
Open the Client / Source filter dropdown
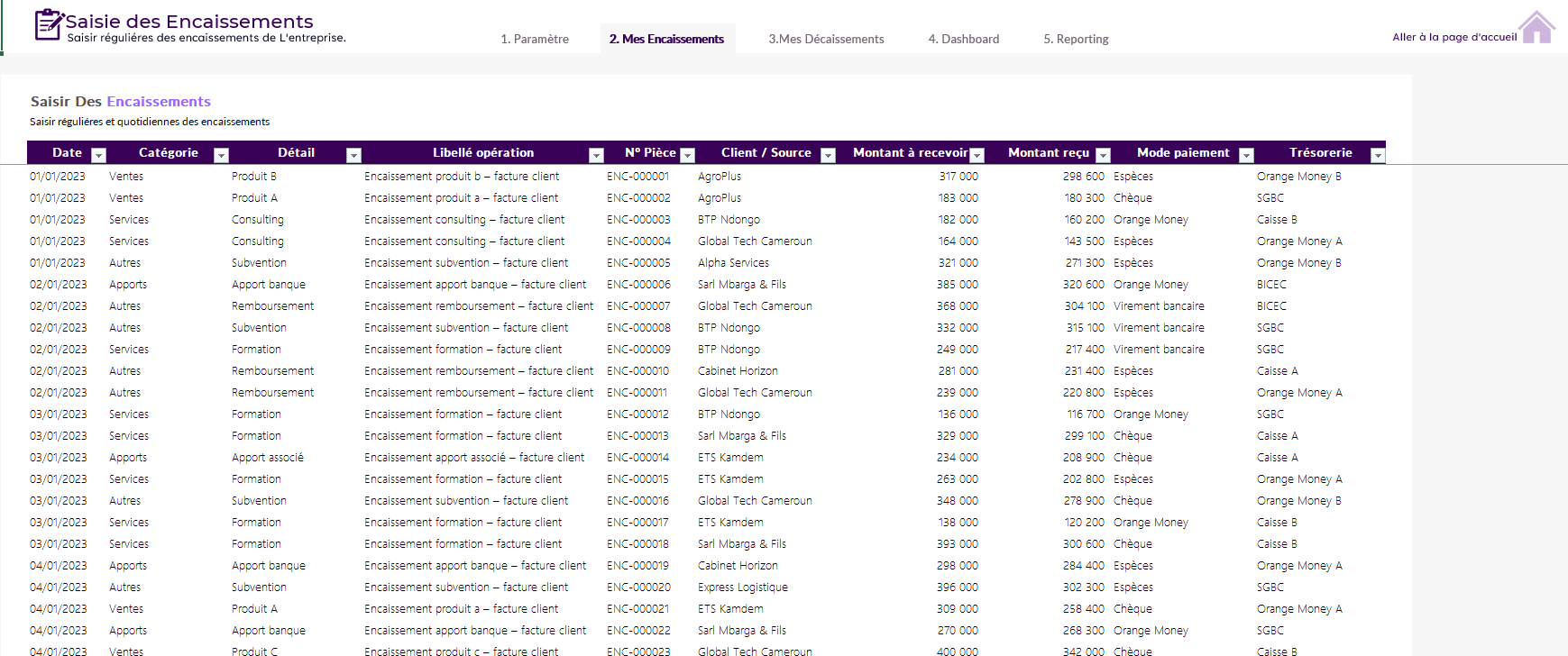tap(828, 155)
